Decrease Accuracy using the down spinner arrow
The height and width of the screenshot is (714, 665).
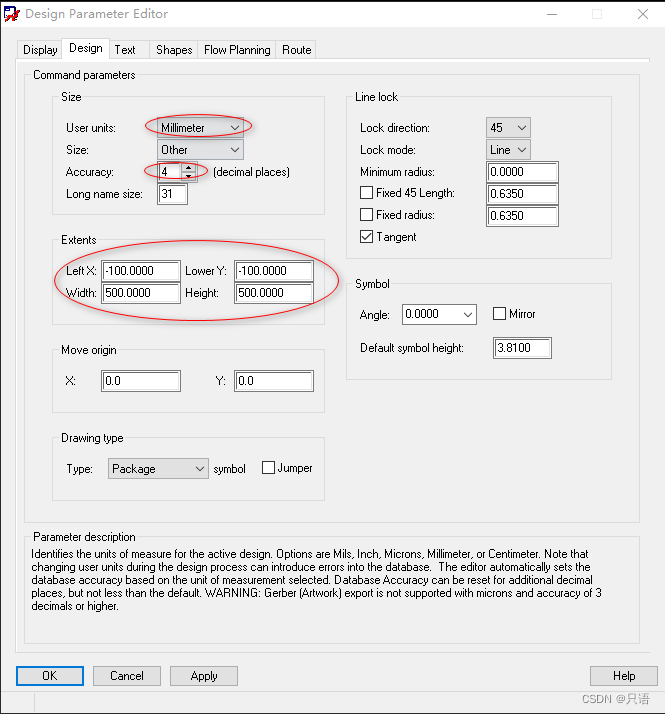point(187,176)
